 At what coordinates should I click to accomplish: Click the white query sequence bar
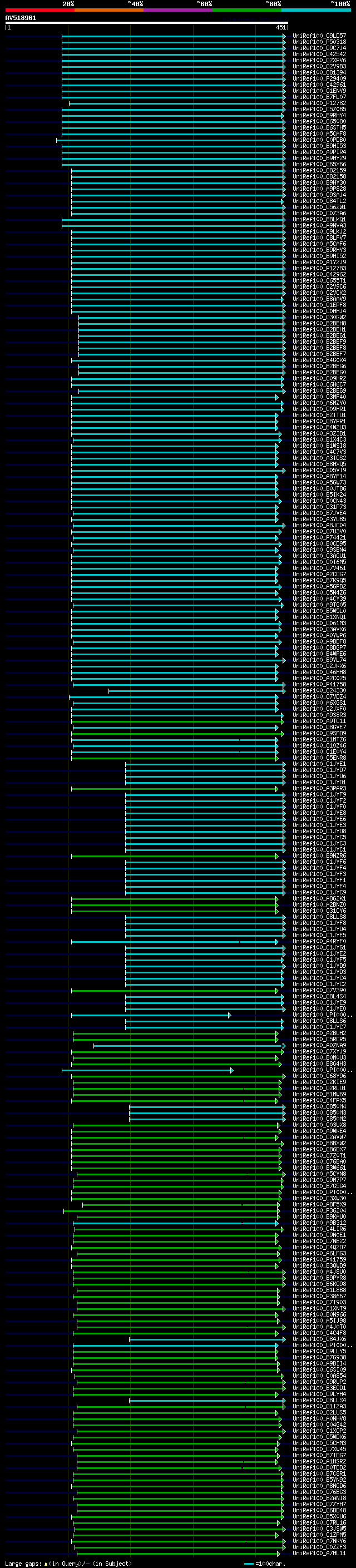pyautogui.click(x=147, y=23)
